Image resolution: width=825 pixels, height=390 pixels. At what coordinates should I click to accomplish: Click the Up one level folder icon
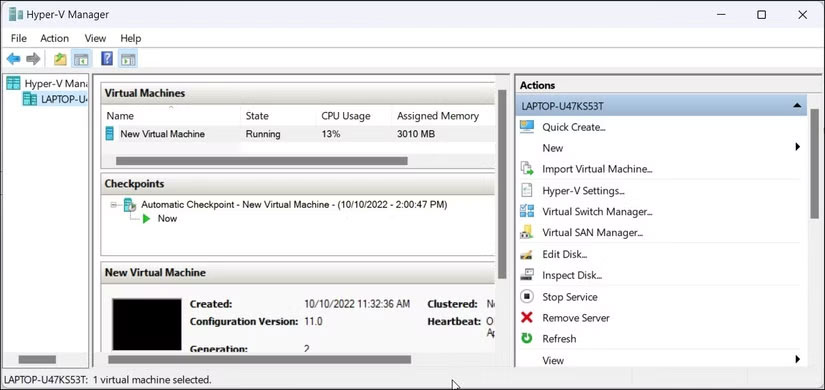tap(61, 59)
